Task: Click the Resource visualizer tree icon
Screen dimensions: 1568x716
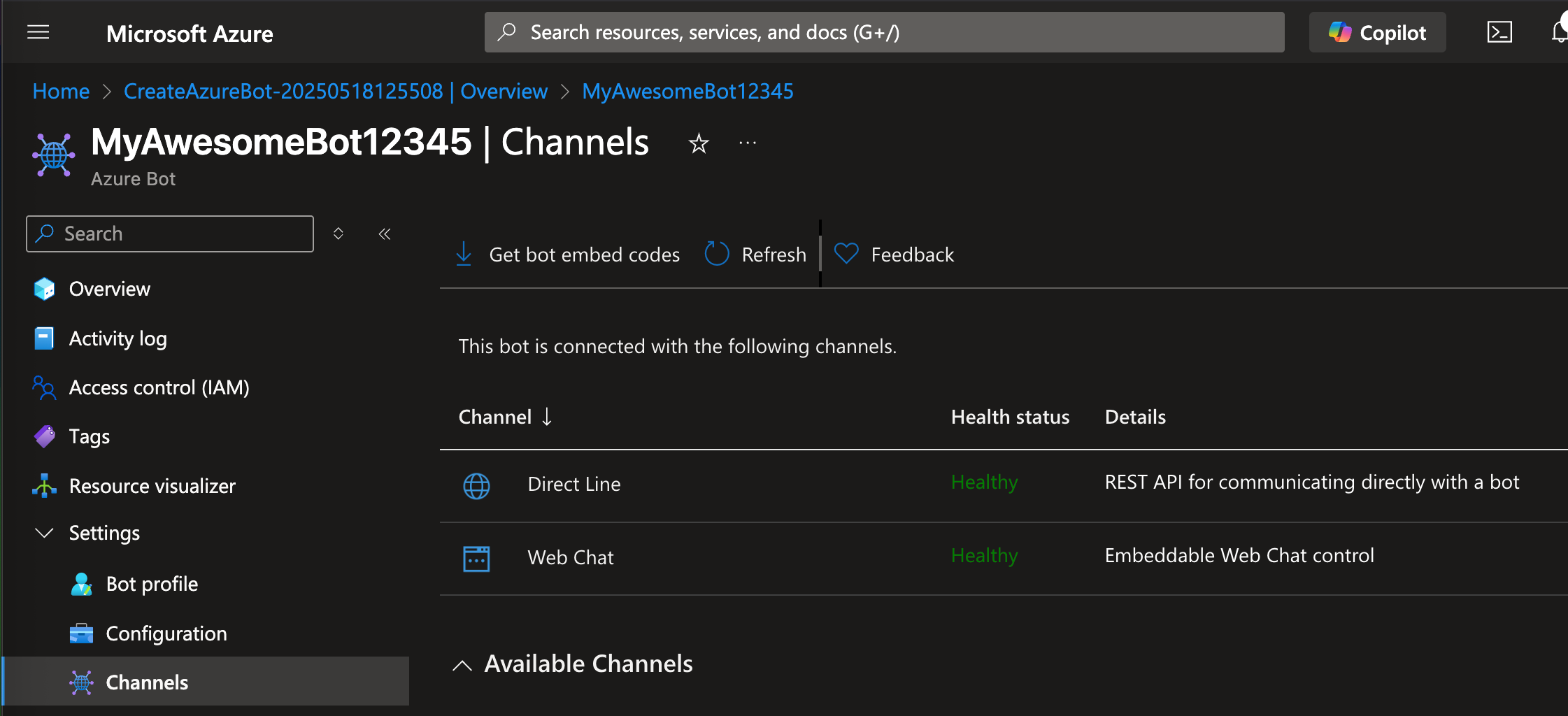Action: [44, 486]
